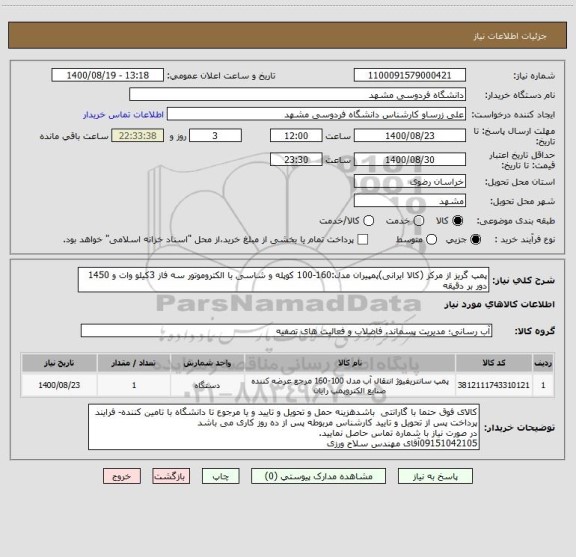Click the دستگاه unit cell
576x557 pixels.
[207, 385]
